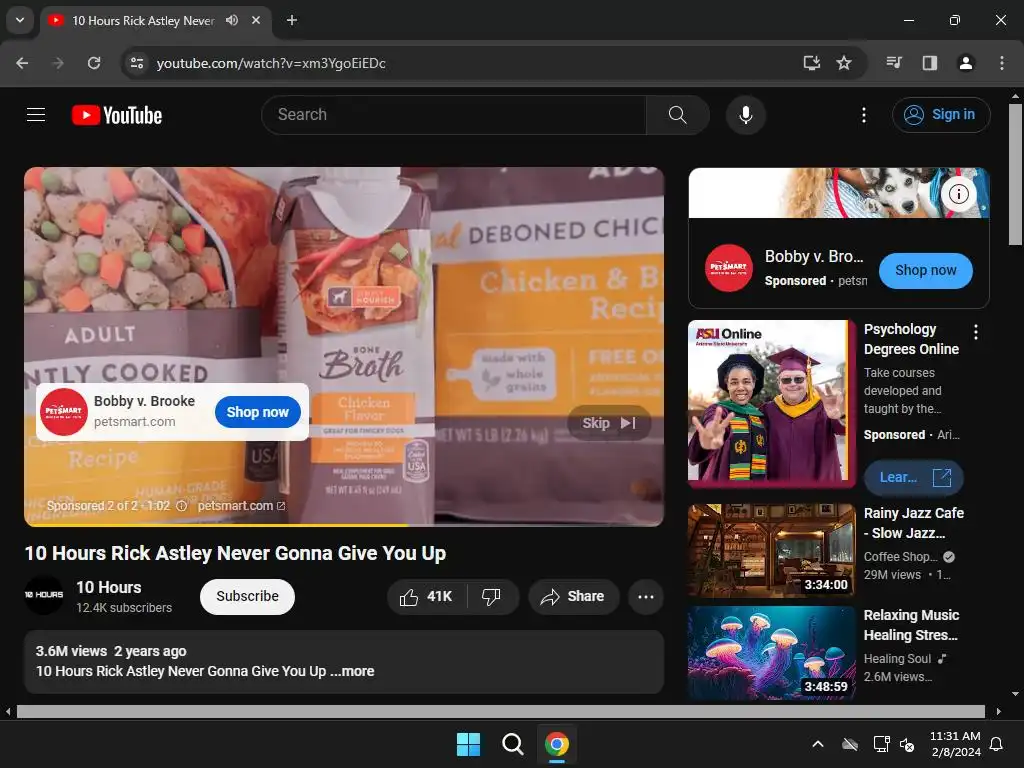Screen dimensions: 1024x768
Task: Open Windows Start menu
Action: 468,744
